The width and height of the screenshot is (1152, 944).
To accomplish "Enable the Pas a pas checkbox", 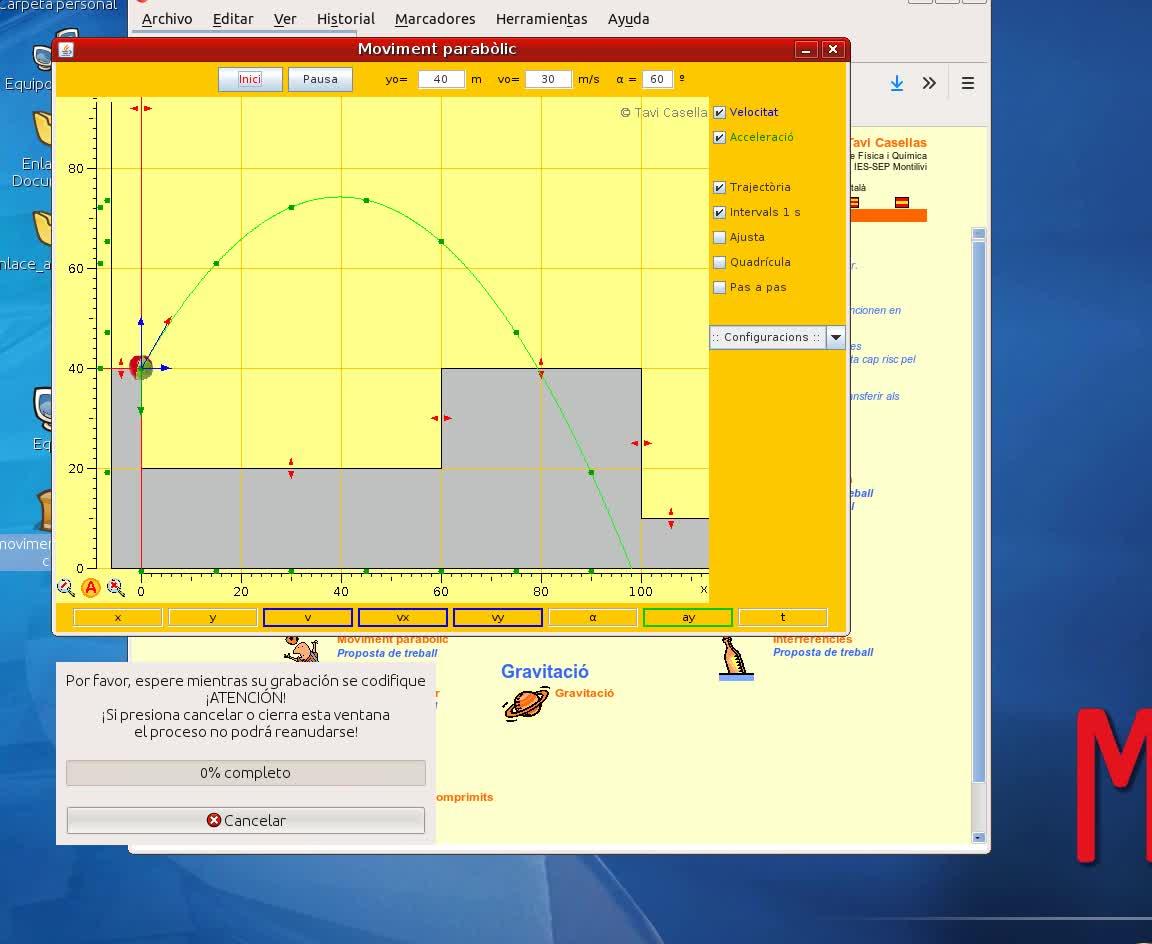I will pos(719,288).
